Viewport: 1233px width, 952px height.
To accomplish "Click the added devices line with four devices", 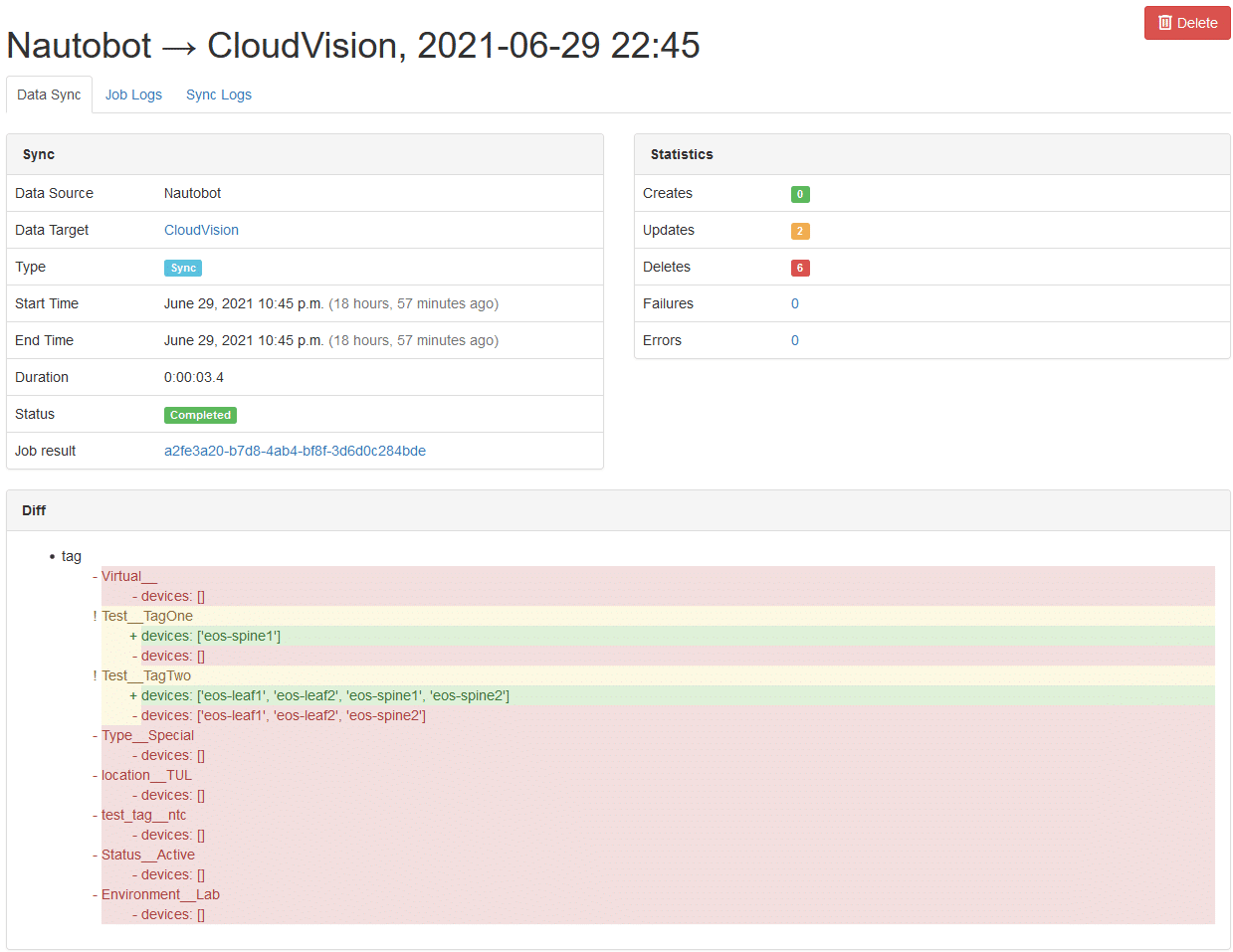I will tap(325, 695).
